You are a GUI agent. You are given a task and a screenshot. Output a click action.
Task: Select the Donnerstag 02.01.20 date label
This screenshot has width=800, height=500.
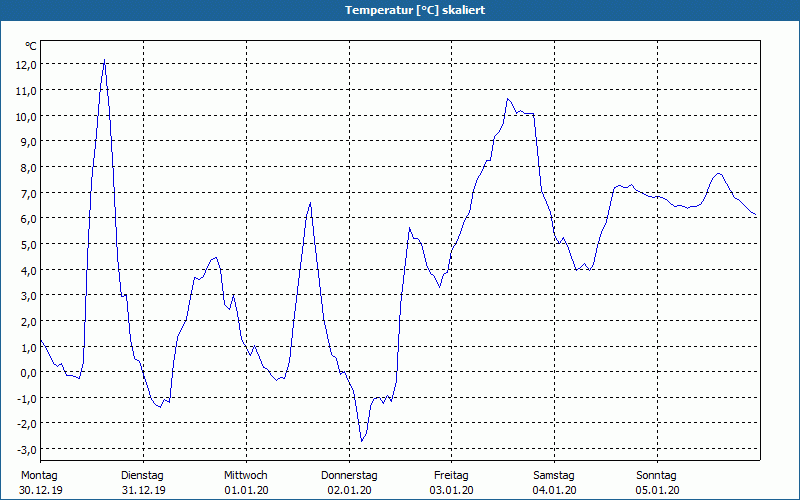click(349, 483)
